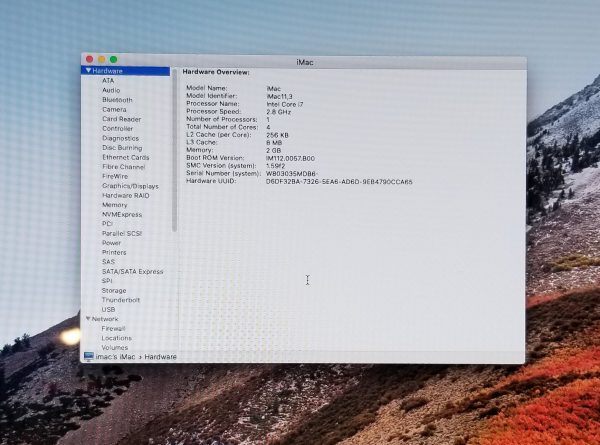Screen dimensions: 600x445
Task: Select SATA/SATA Express in sidebar
Action: tap(132, 271)
